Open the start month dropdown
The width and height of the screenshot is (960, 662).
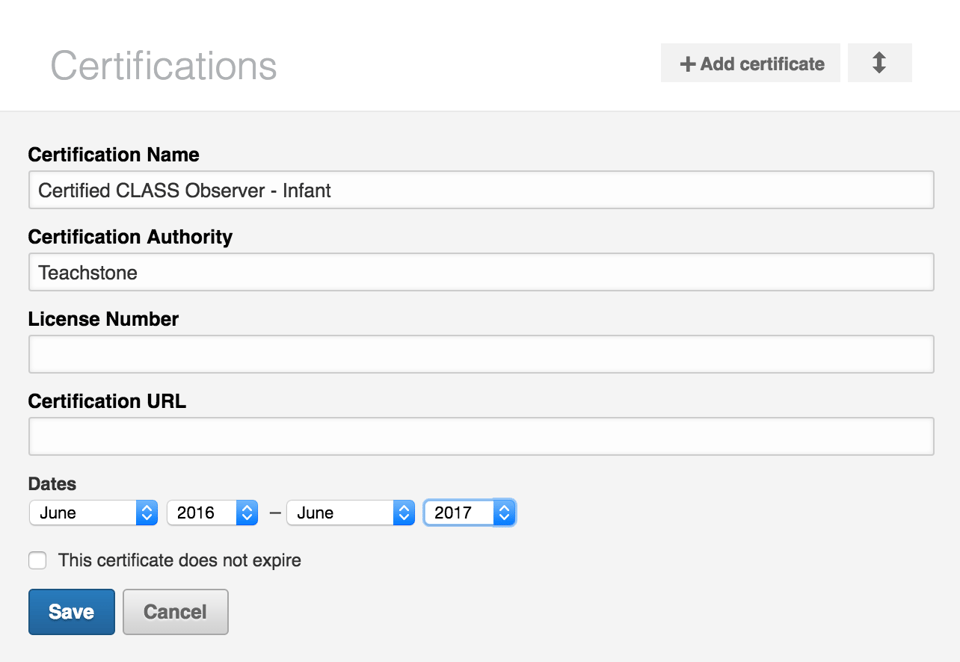click(x=94, y=513)
